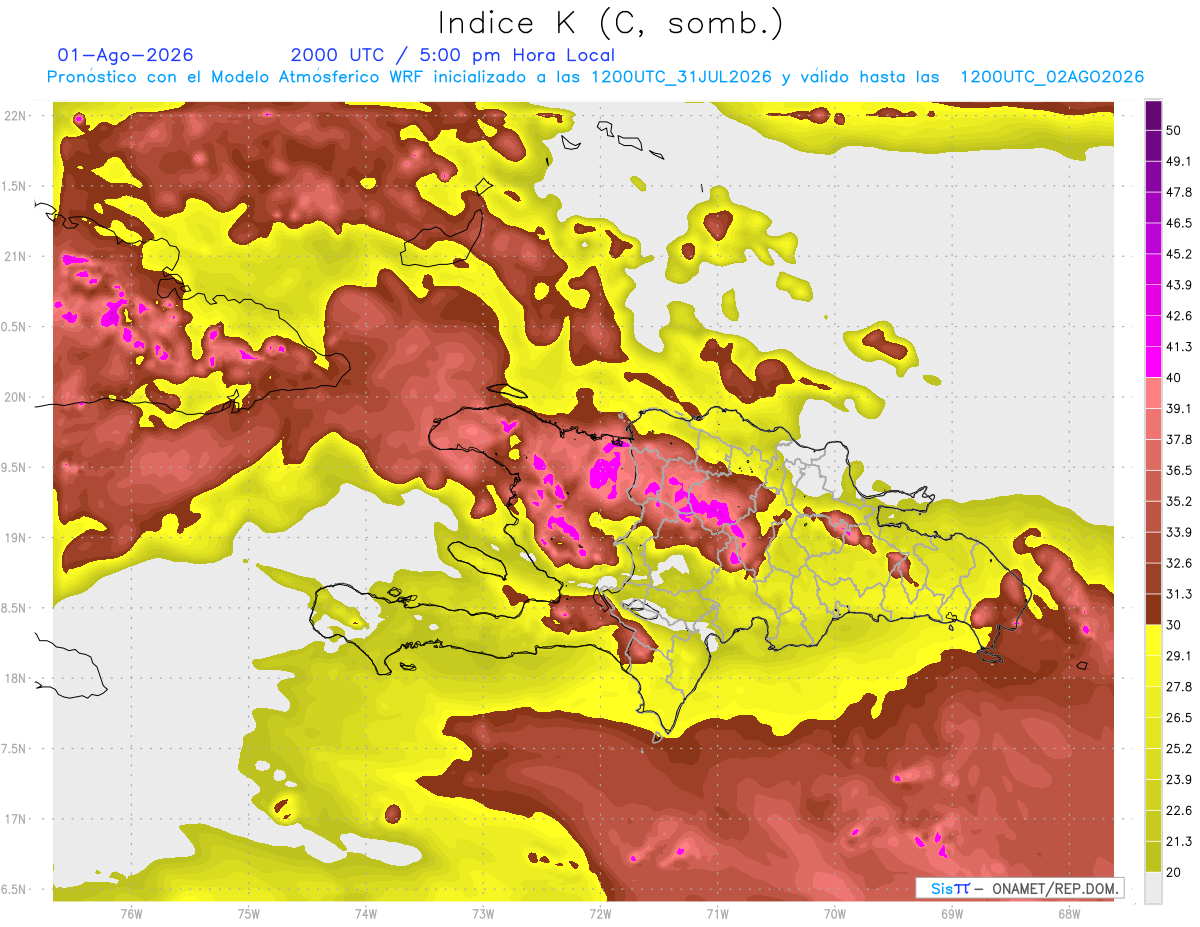Image resolution: width=1200 pixels, height=927 pixels.
Task: Click the '49.1' color scale value
Action: 1178,161
